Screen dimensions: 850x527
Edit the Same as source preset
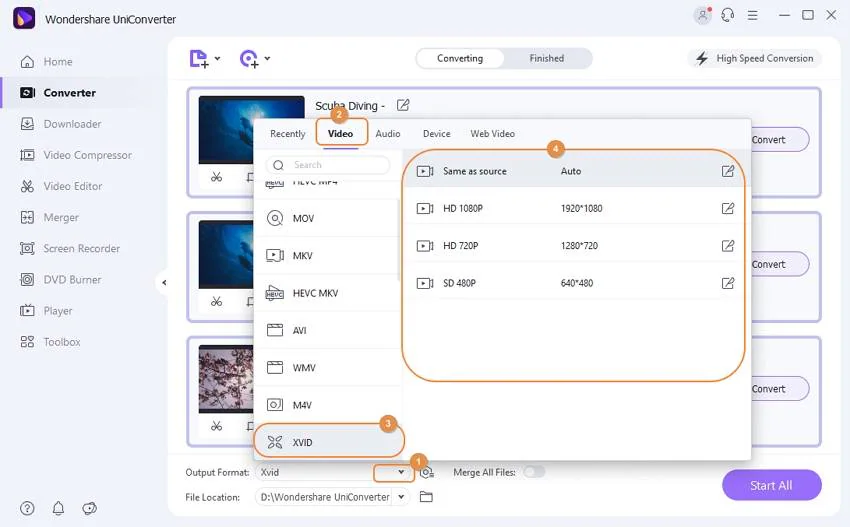[x=728, y=171]
